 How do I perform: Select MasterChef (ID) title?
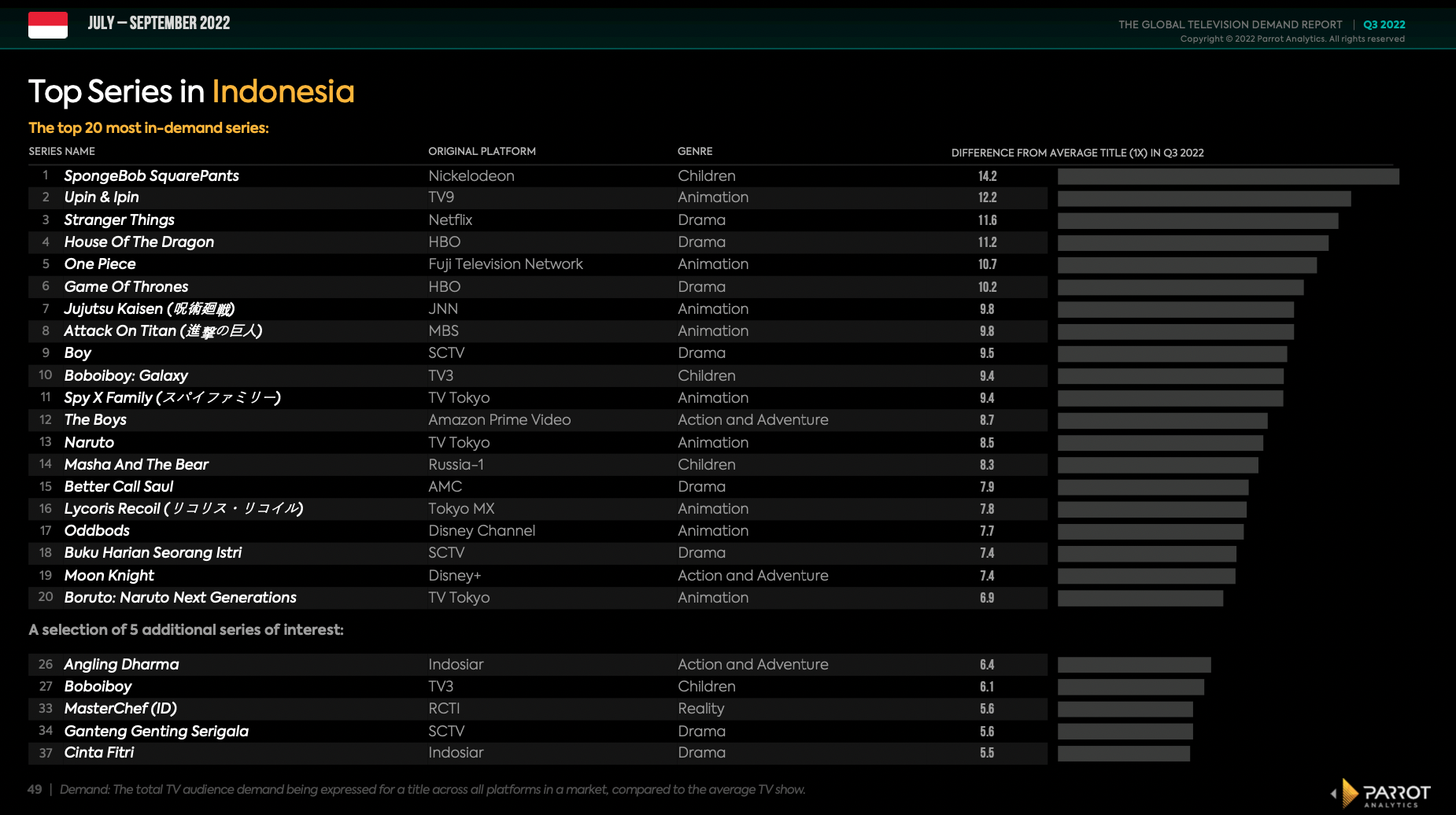(x=120, y=709)
